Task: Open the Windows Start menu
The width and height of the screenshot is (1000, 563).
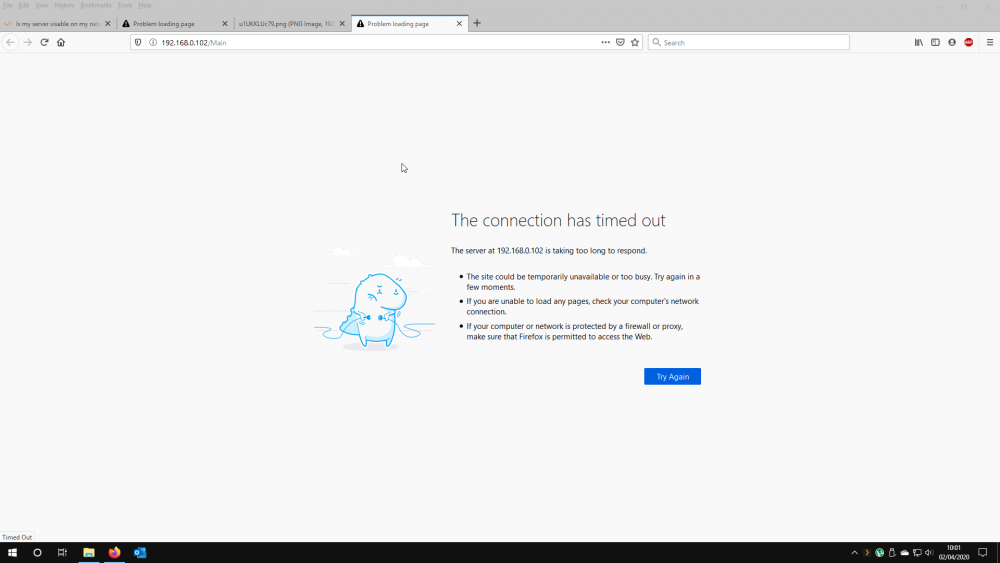Action: pyautogui.click(x=12, y=553)
